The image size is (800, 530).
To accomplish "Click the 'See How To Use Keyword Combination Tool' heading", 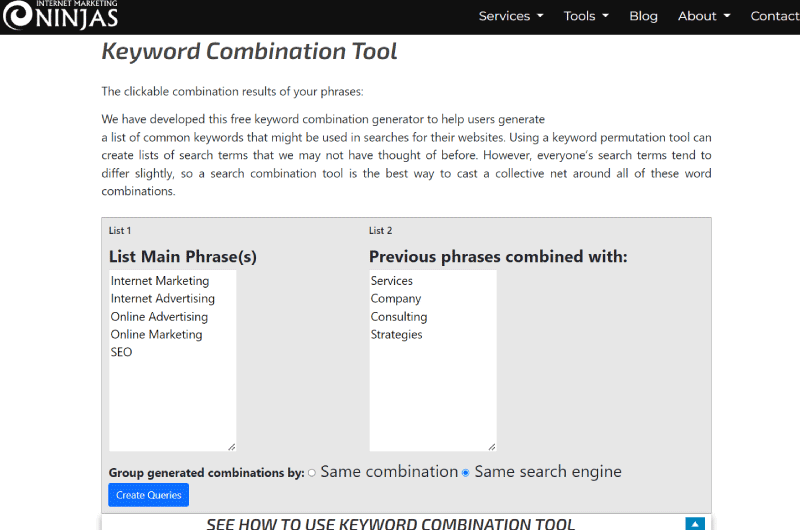I will coord(390,524).
